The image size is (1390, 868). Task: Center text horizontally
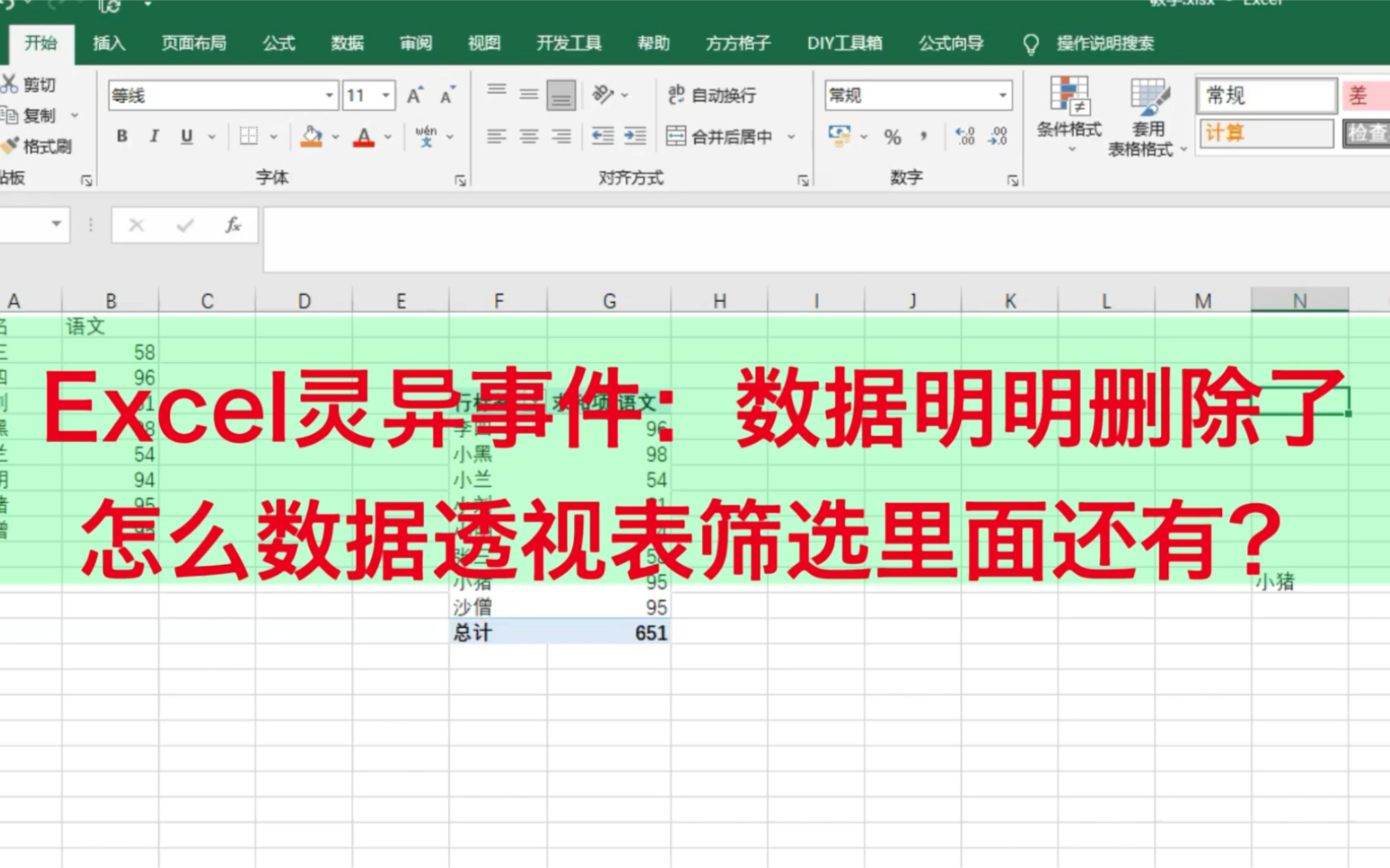click(529, 136)
